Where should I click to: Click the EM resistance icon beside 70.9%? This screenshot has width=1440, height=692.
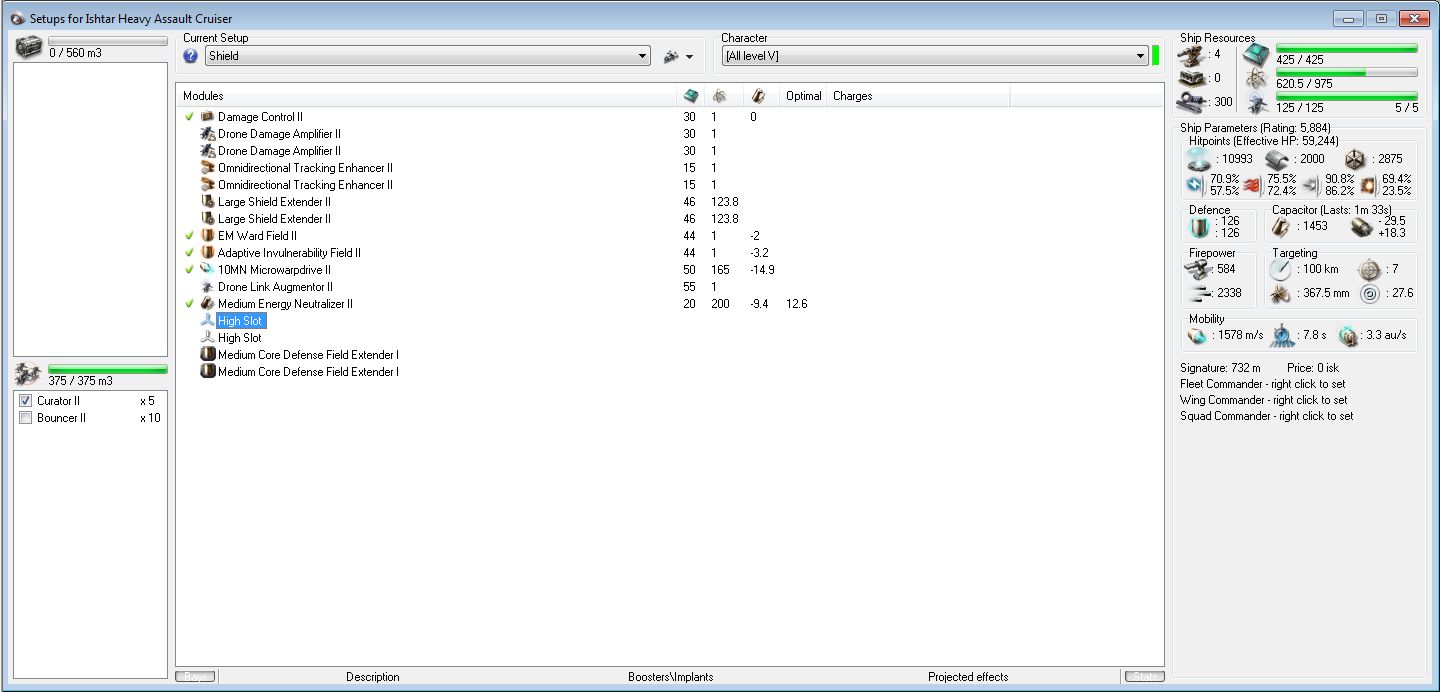[1196, 184]
